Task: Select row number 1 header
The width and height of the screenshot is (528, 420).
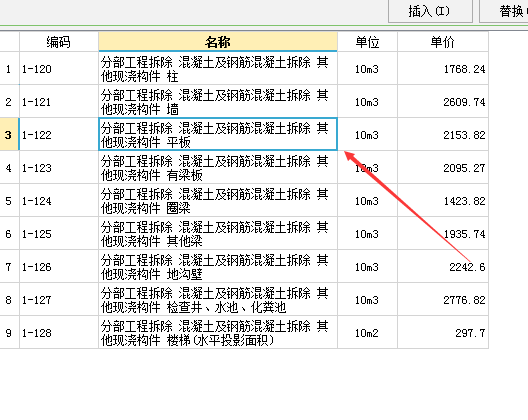Action: 9,68
